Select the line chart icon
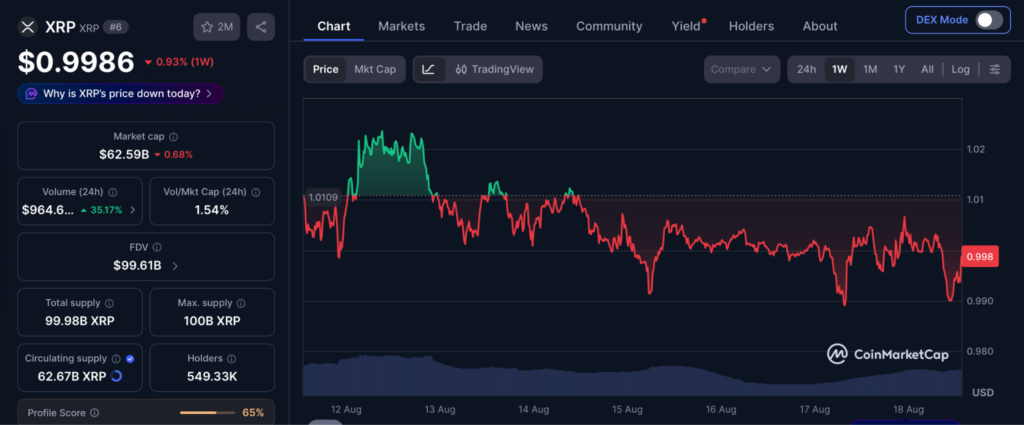The height and width of the screenshot is (425, 1024). click(x=429, y=69)
